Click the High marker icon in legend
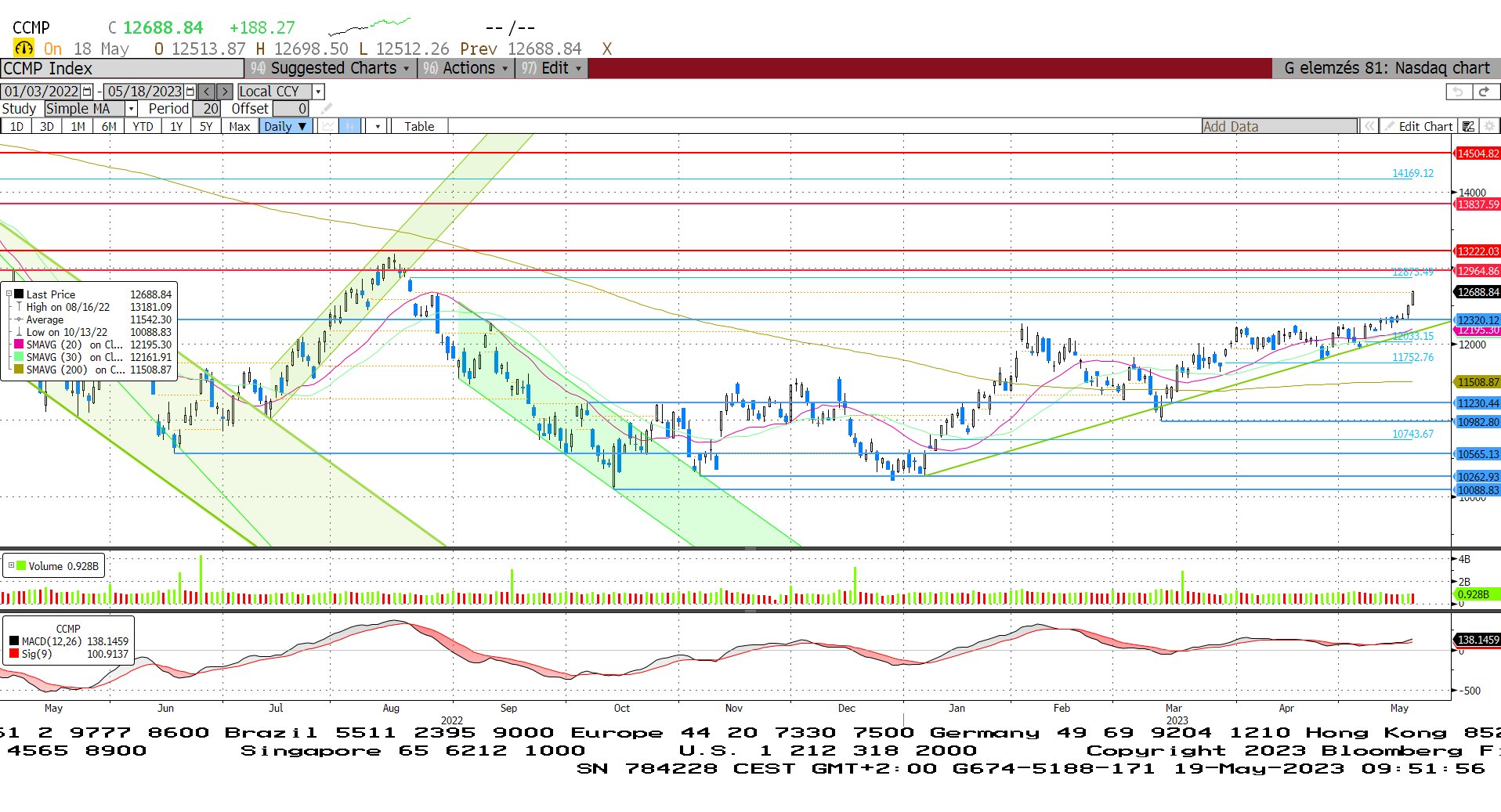This screenshot has width=1501, height=812. (19, 307)
